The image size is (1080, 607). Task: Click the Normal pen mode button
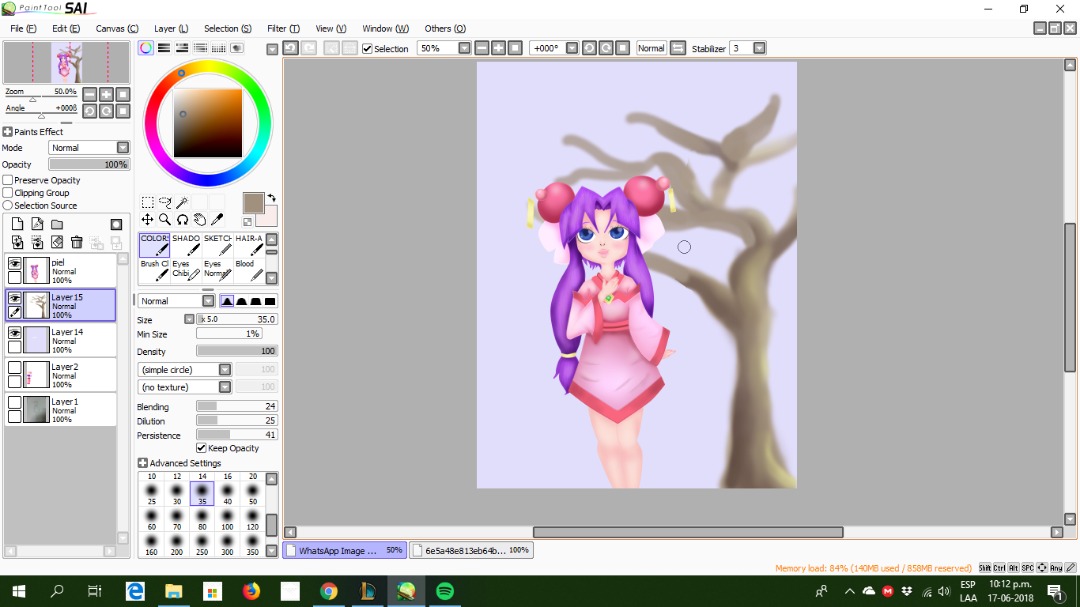click(651, 48)
